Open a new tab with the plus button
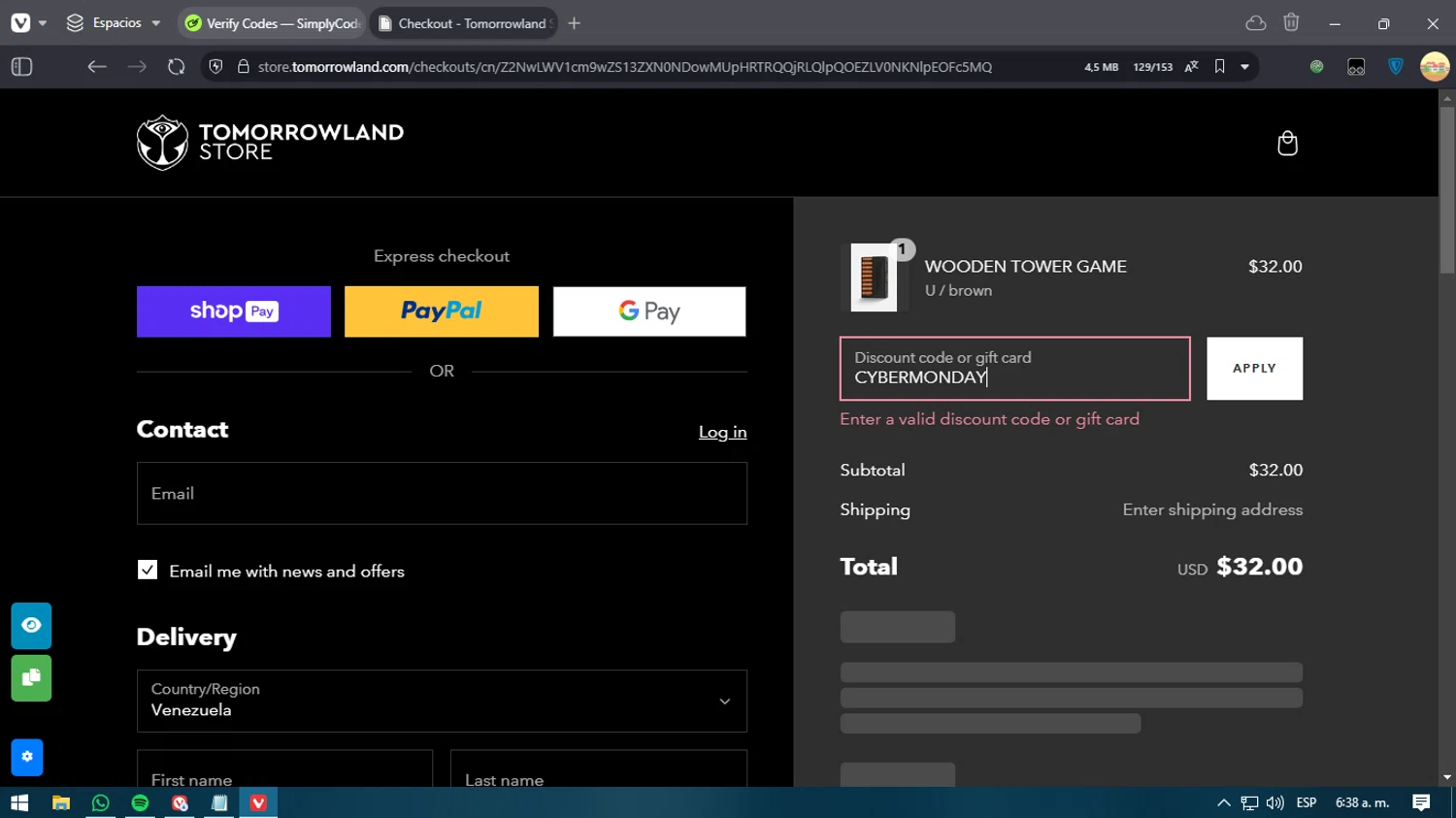 [x=575, y=23]
